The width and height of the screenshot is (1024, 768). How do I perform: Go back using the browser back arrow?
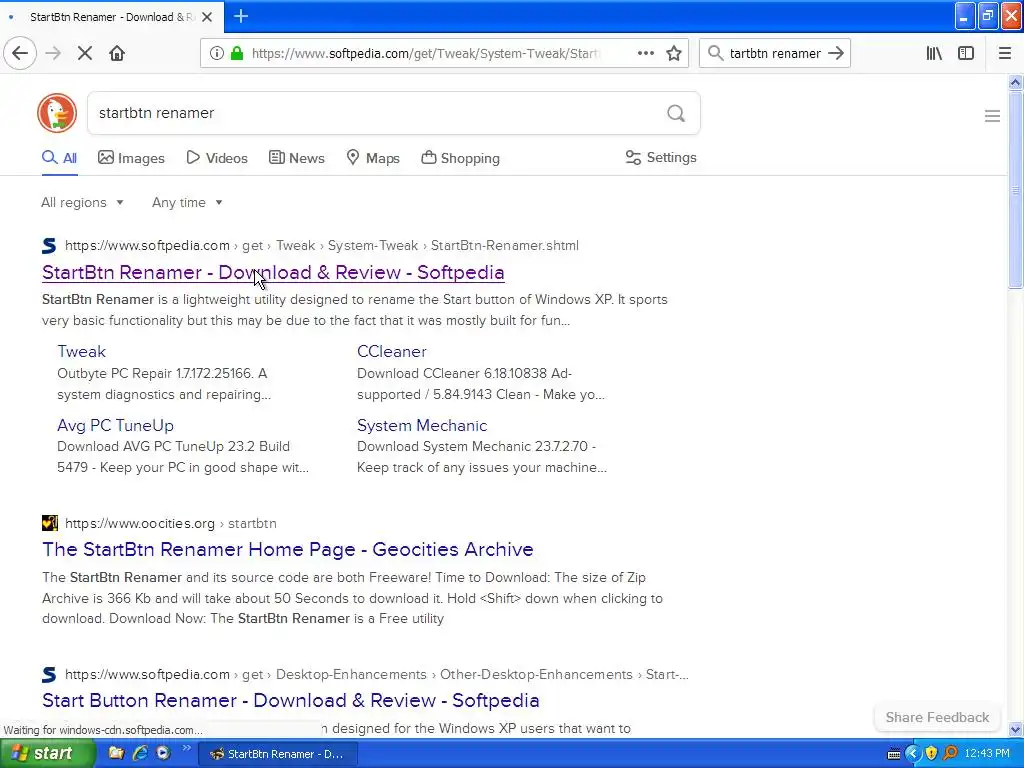click(x=20, y=53)
